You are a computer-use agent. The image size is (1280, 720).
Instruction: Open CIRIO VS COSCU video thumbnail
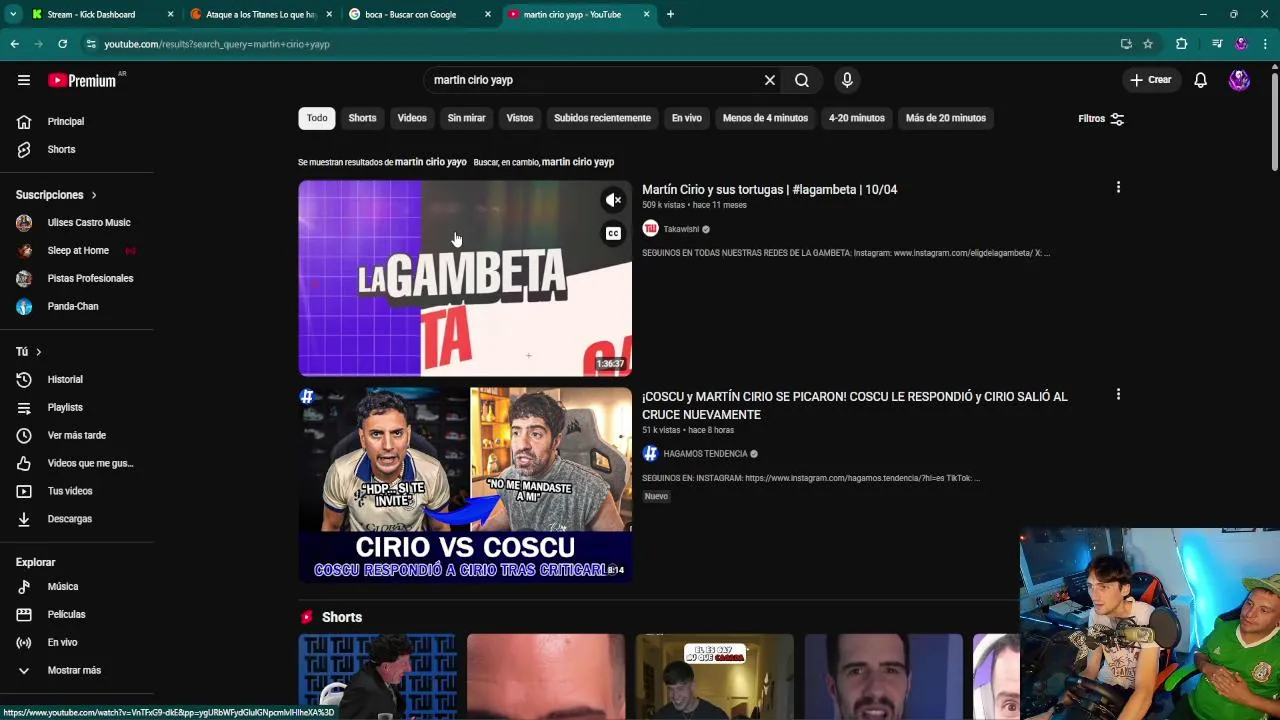pyautogui.click(x=465, y=485)
